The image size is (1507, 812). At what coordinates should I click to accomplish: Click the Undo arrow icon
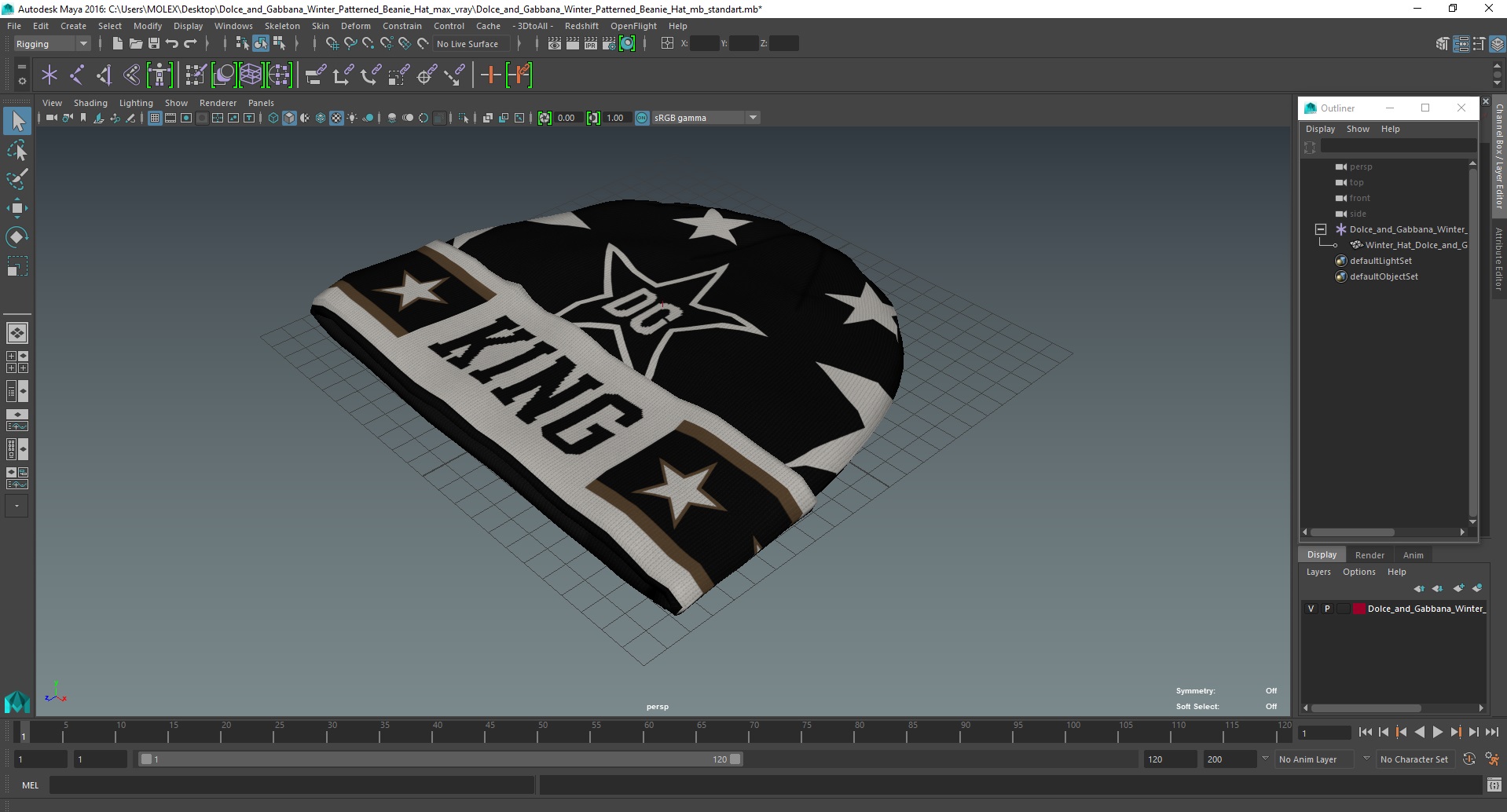pyautogui.click(x=172, y=44)
